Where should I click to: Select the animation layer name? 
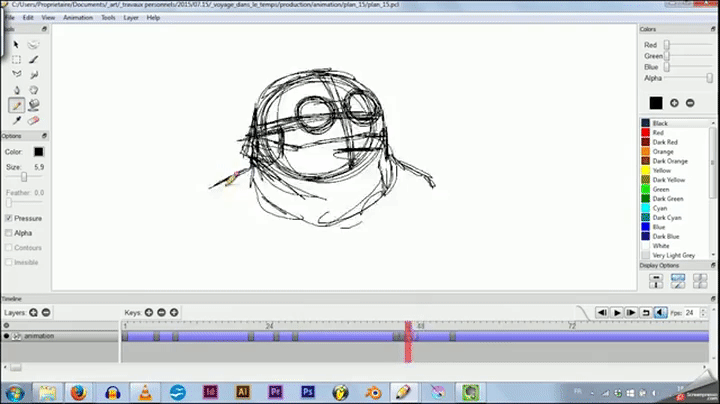click(39, 336)
